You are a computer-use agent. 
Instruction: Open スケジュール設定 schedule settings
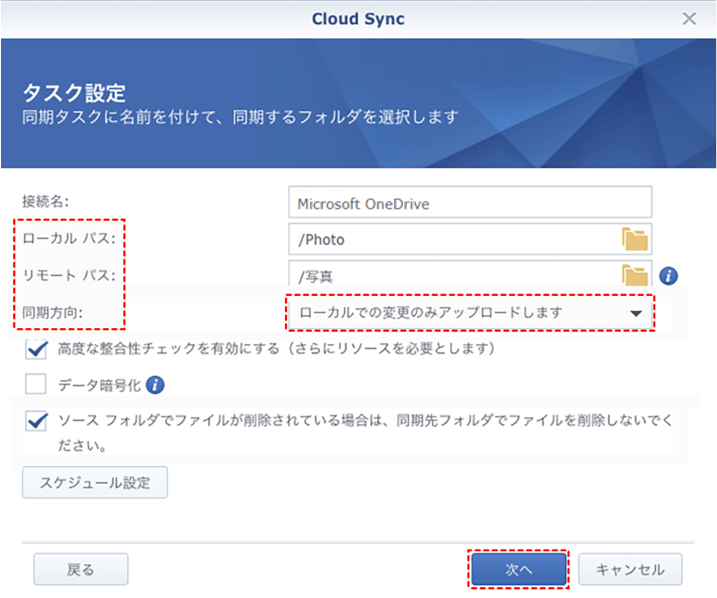(x=95, y=482)
